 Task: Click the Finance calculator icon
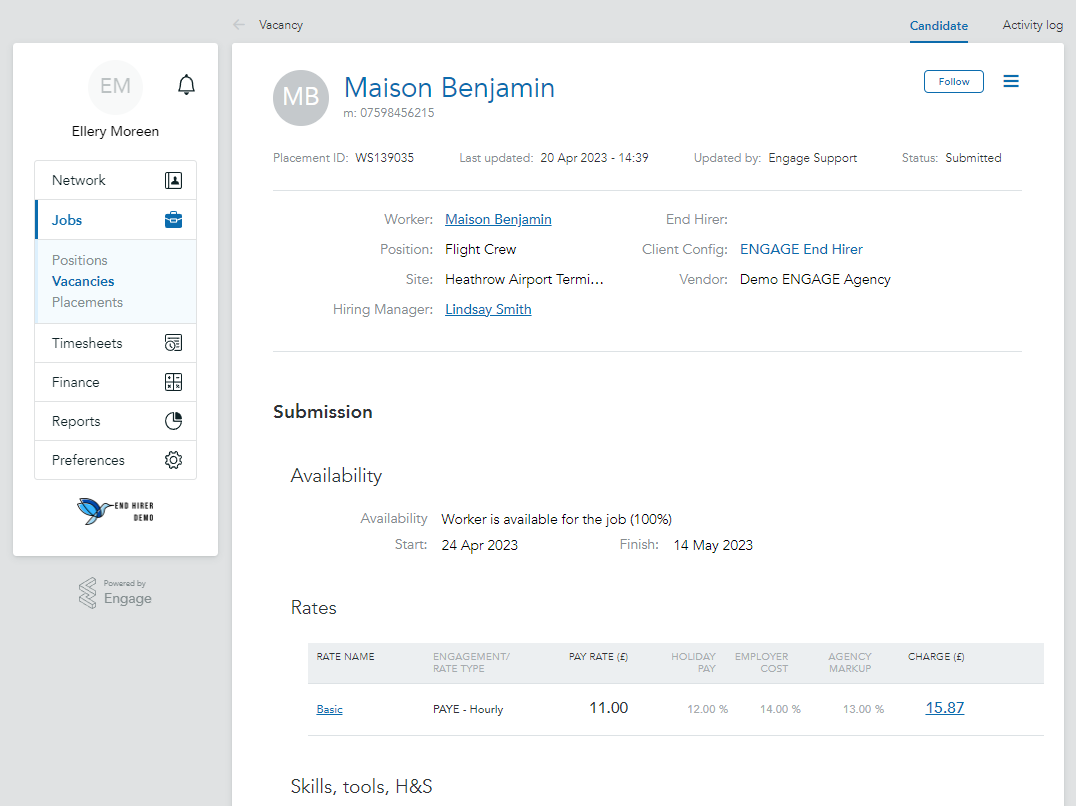coord(174,382)
